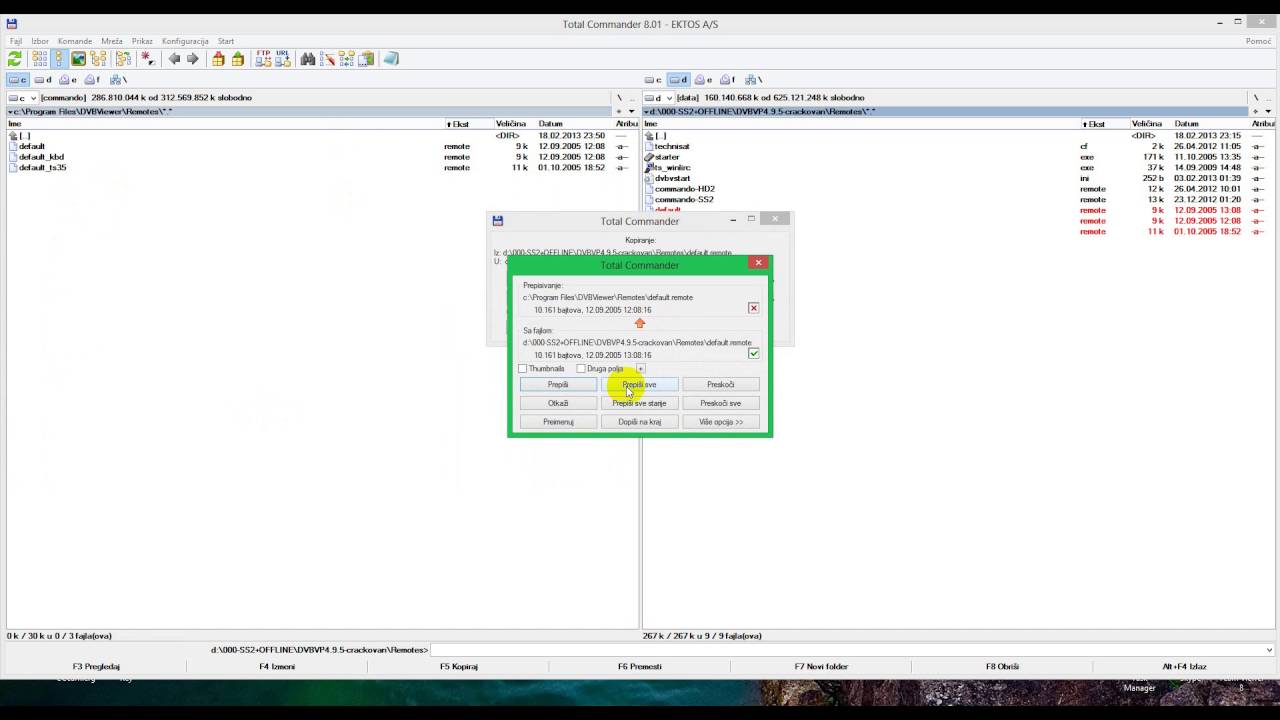Select drive f button in right panel
Screen dimensions: 1280x720
[x=728, y=80]
